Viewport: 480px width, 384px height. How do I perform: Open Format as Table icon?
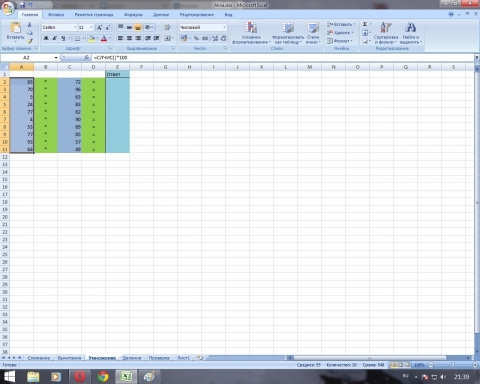click(x=288, y=28)
